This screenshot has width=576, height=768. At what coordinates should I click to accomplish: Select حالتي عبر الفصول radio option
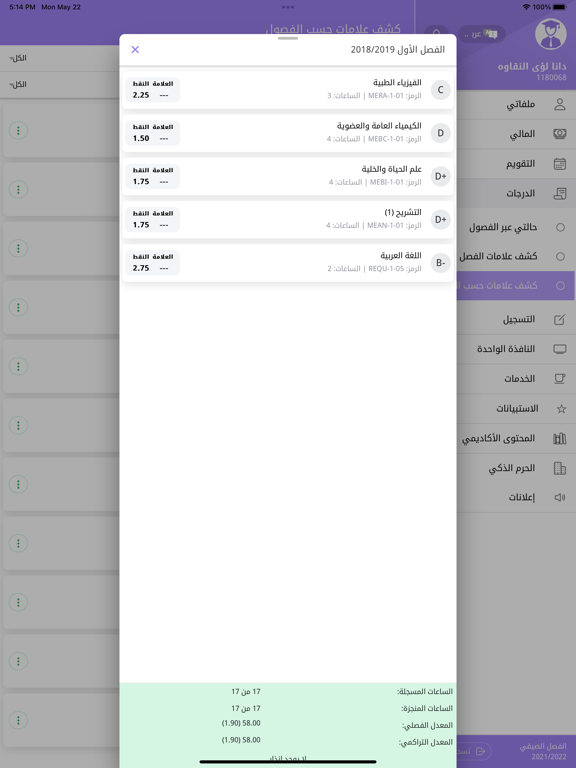(560, 227)
